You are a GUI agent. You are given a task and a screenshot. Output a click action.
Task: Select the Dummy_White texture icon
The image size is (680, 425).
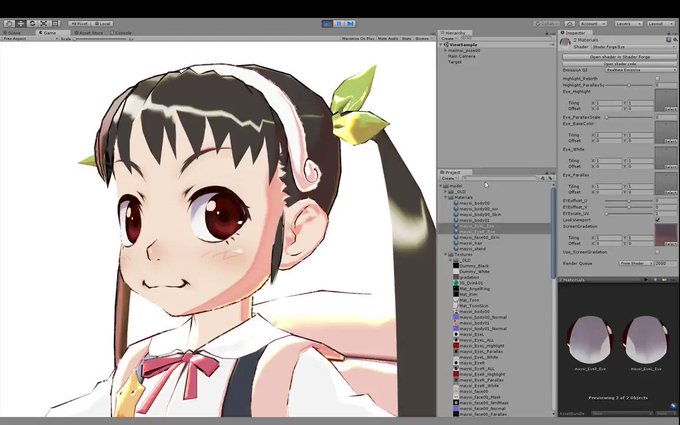click(x=456, y=271)
